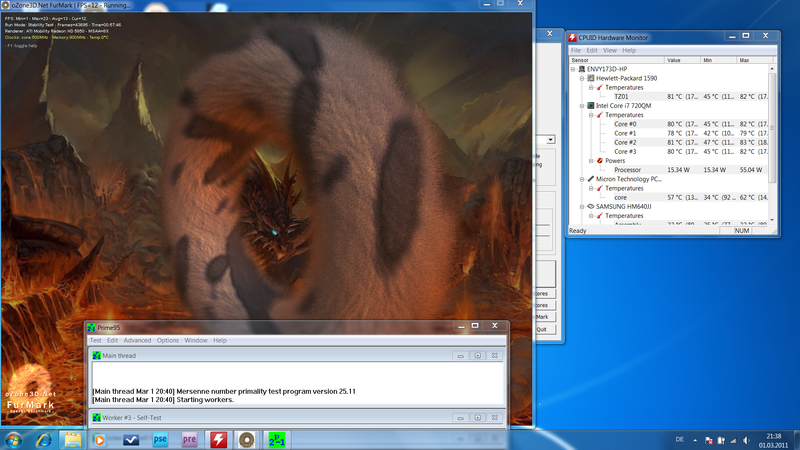Switch to Prime95 green taskbar icon
Image resolution: width=800 pixels, height=450 pixels.
[x=277, y=440]
